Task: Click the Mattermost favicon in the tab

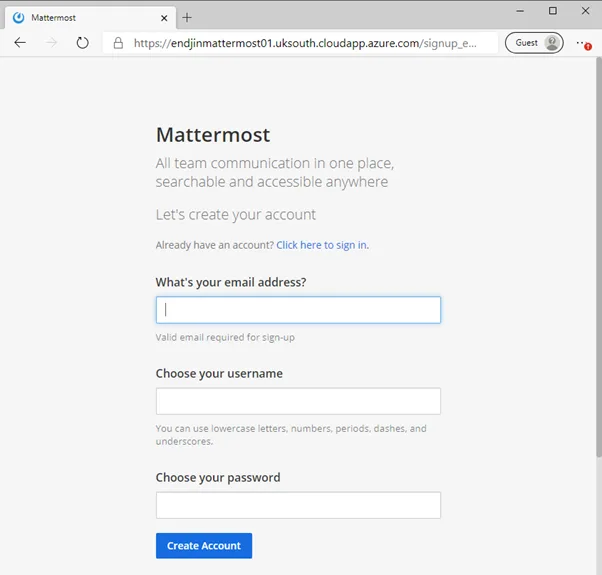Action: click(x=18, y=18)
